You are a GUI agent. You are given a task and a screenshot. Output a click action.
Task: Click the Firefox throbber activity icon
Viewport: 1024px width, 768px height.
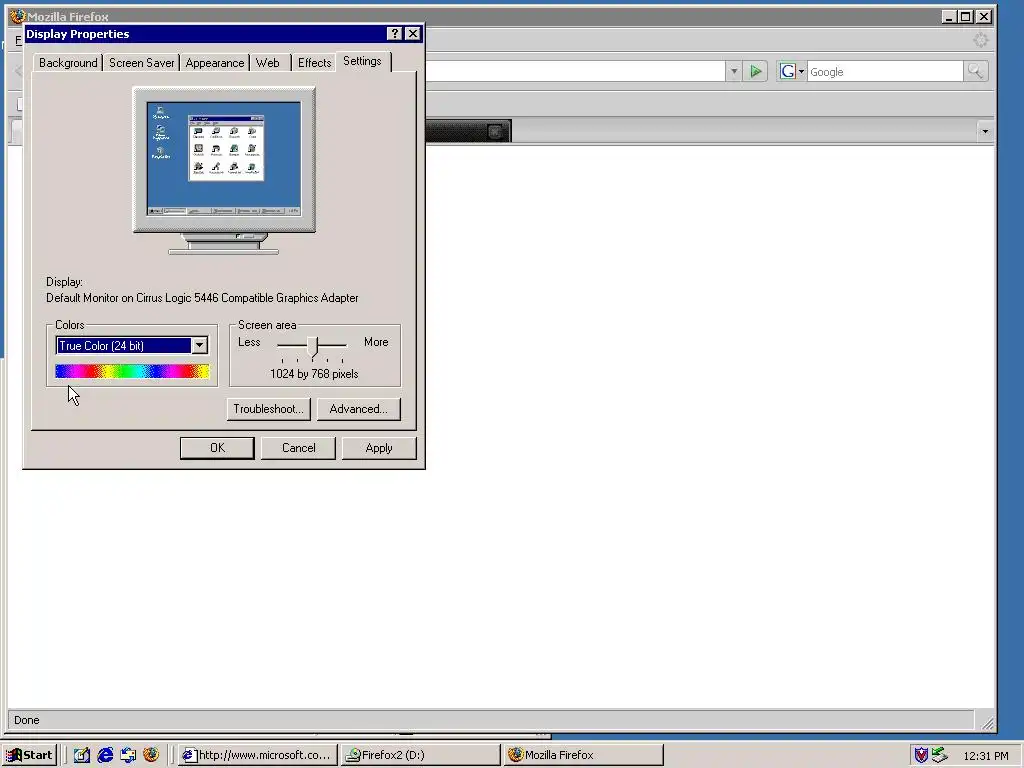click(980, 40)
